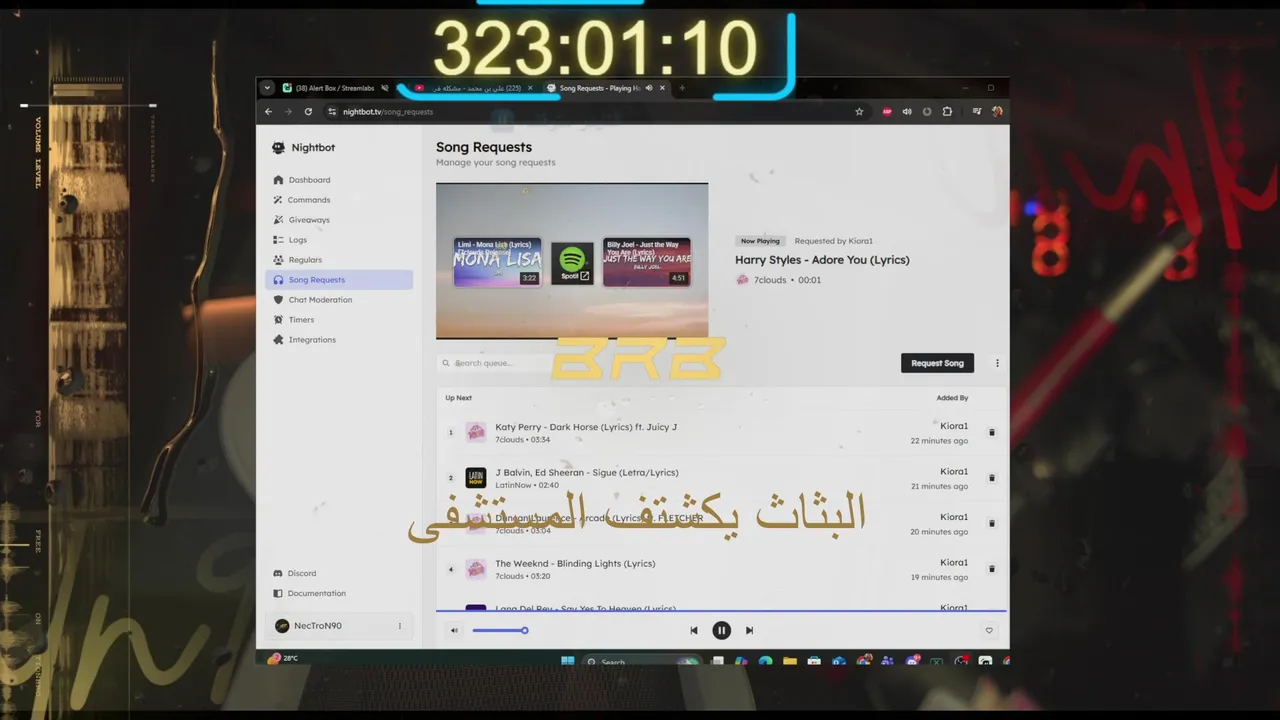
Task: Open the Integrations sidebar item
Action: 339,340
